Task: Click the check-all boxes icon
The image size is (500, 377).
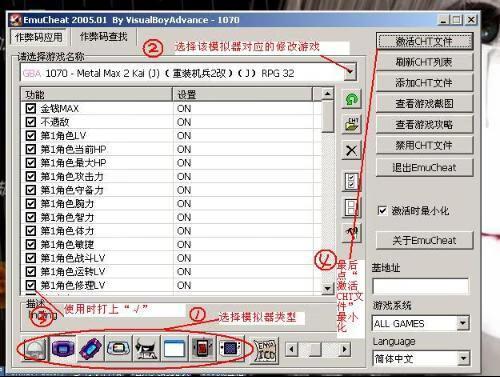Action: click(351, 181)
